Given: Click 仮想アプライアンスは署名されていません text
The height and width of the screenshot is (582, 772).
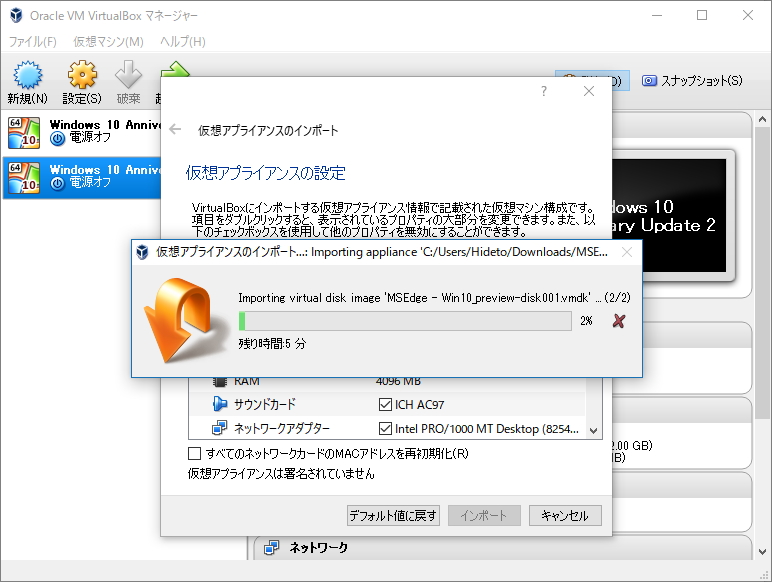Looking at the screenshot, I should [281, 474].
